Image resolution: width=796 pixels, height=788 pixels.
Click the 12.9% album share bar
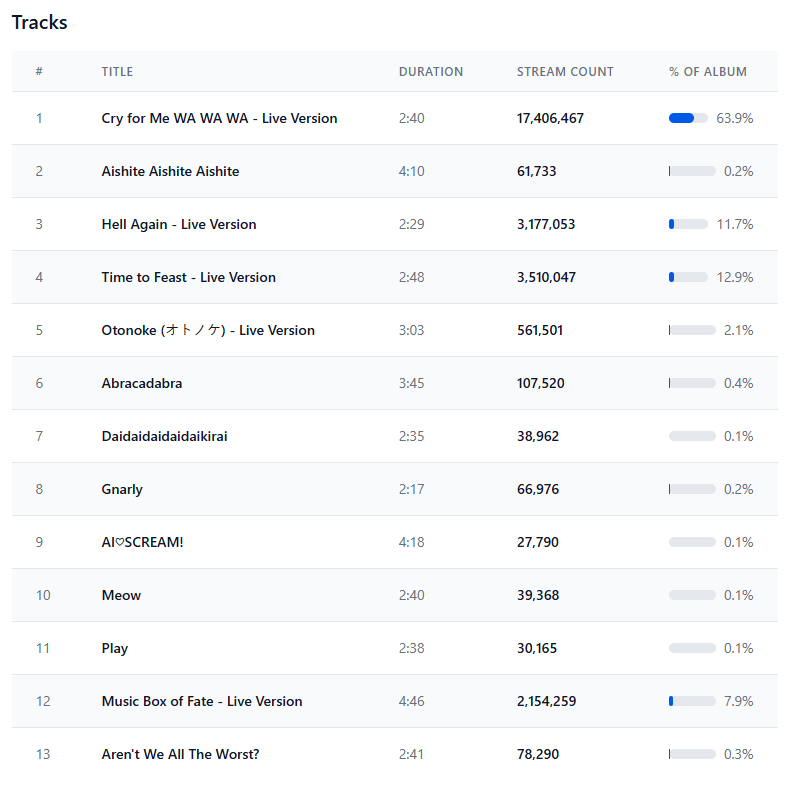[x=688, y=277]
